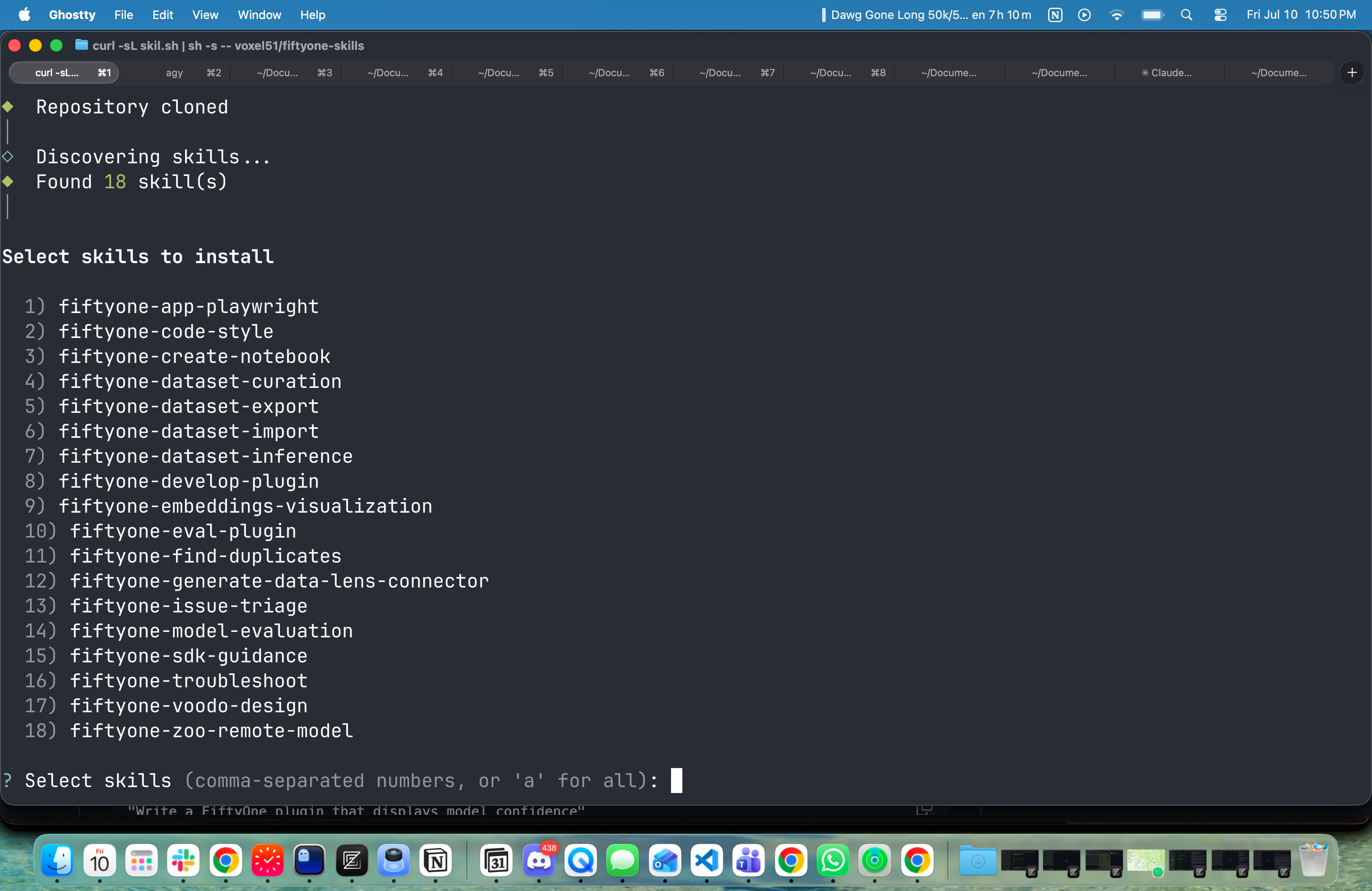Switch to the ~/Docu... tab ⌘5
The width and height of the screenshot is (1372, 891).
tap(507, 73)
